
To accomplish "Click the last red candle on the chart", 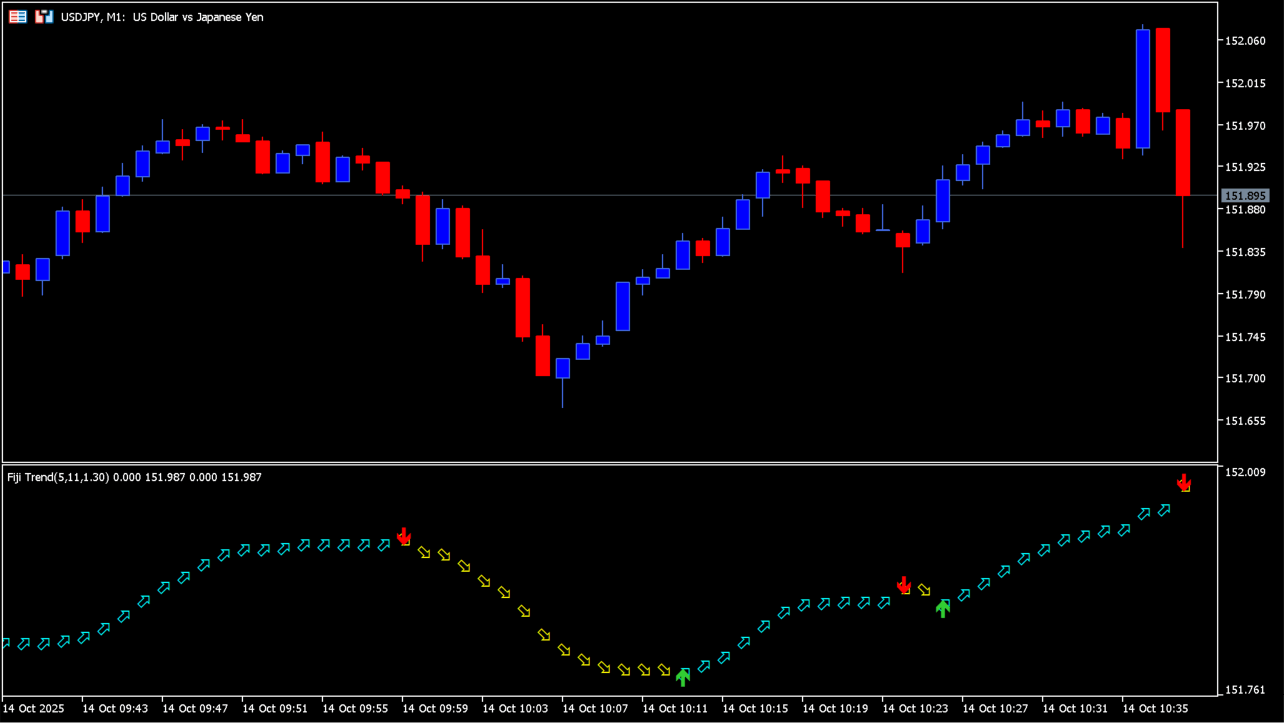I will (x=1182, y=152).
